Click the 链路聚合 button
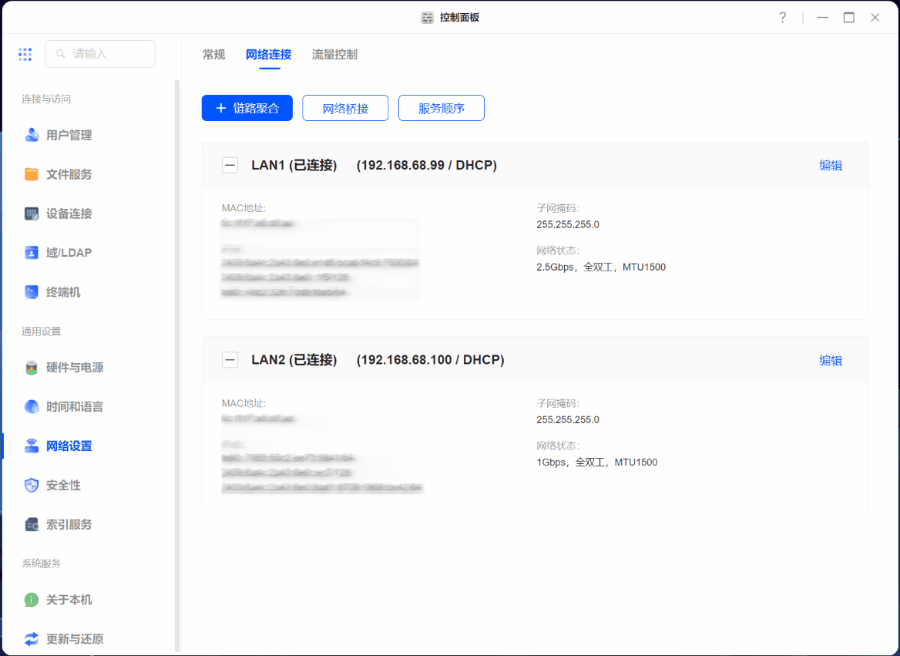900x656 pixels. pos(247,108)
